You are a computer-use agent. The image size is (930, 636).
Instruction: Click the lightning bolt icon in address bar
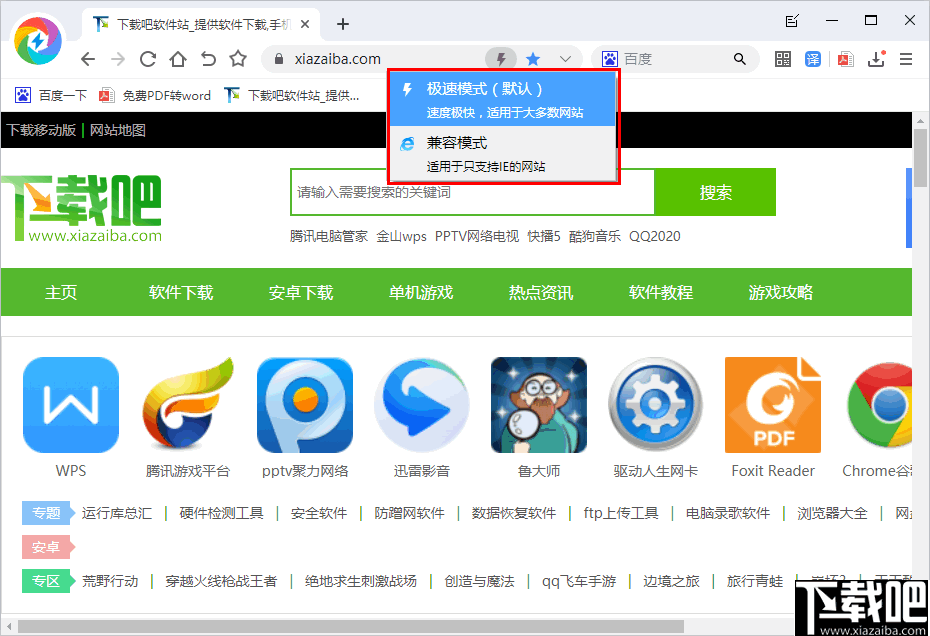pos(501,59)
